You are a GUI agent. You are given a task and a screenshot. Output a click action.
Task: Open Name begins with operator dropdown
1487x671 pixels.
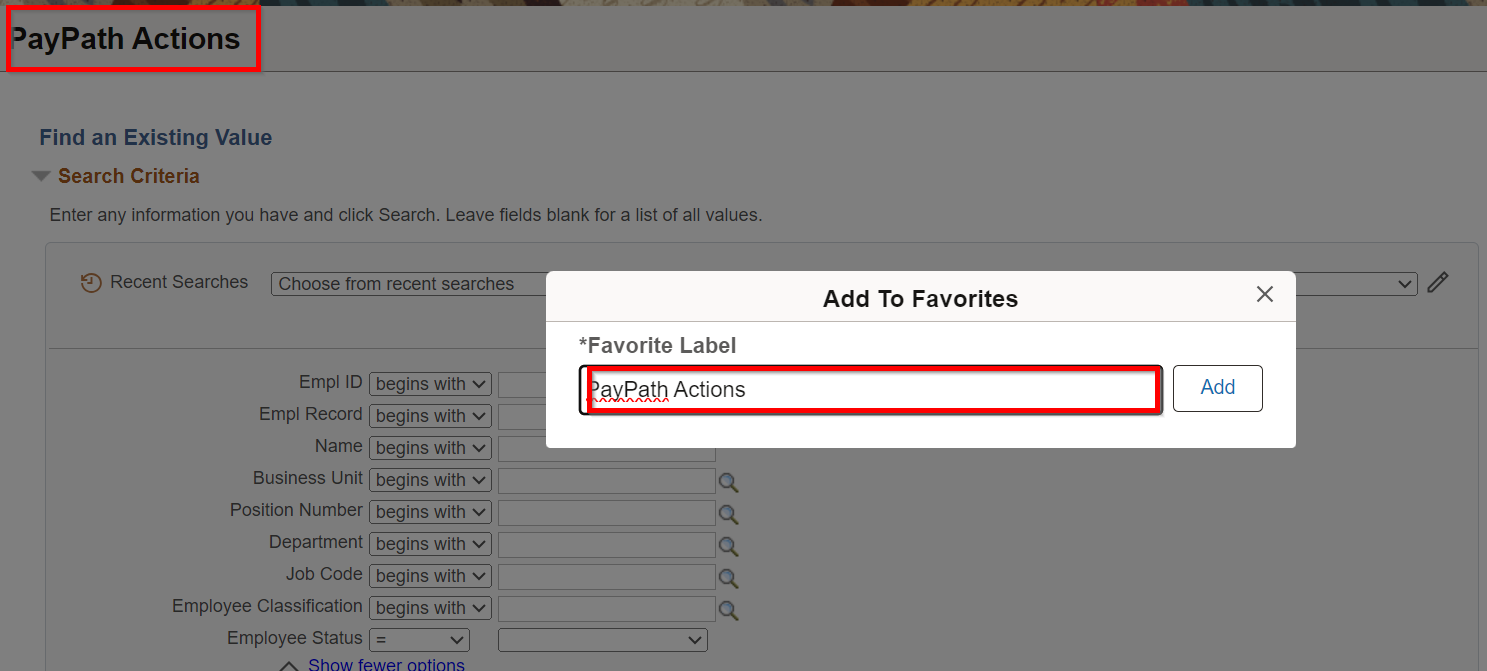pos(430,448)
